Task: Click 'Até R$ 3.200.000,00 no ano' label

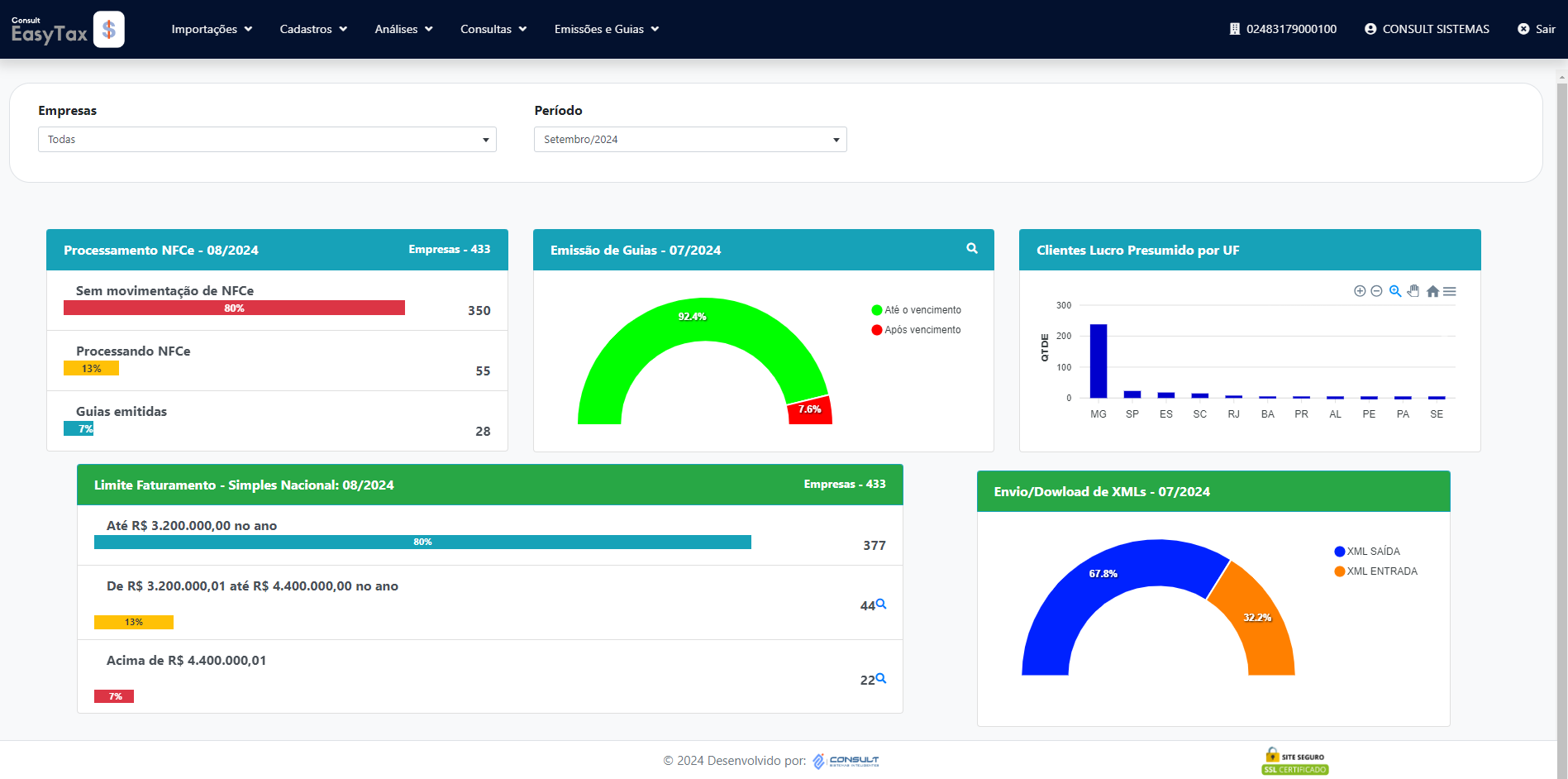Action: point(192,525)
